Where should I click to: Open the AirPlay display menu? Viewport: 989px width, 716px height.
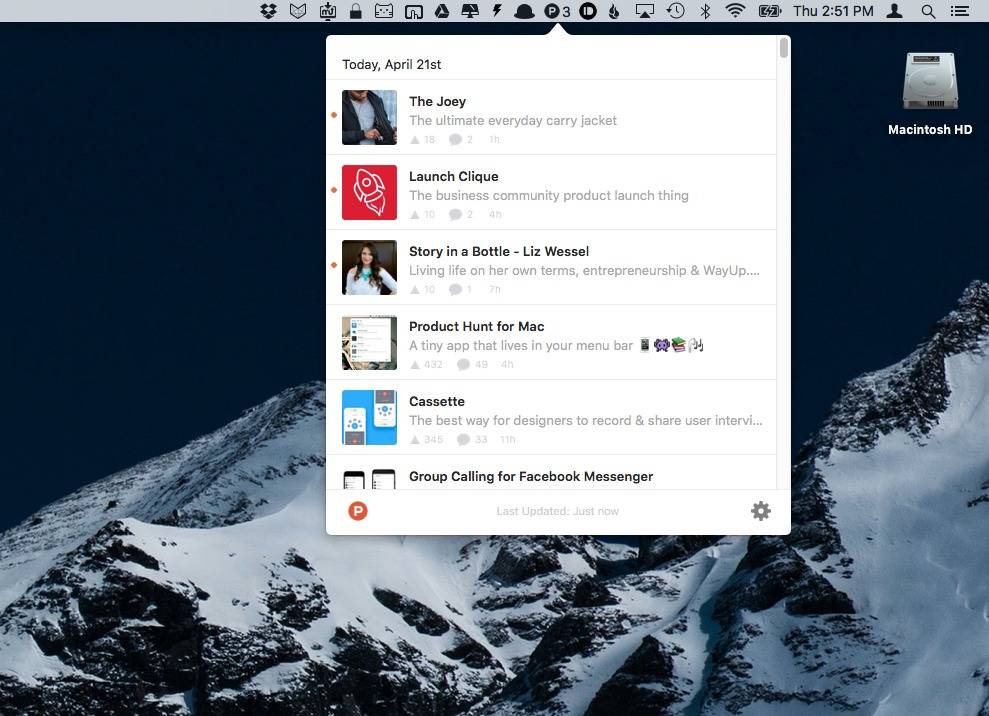(645, 11)
